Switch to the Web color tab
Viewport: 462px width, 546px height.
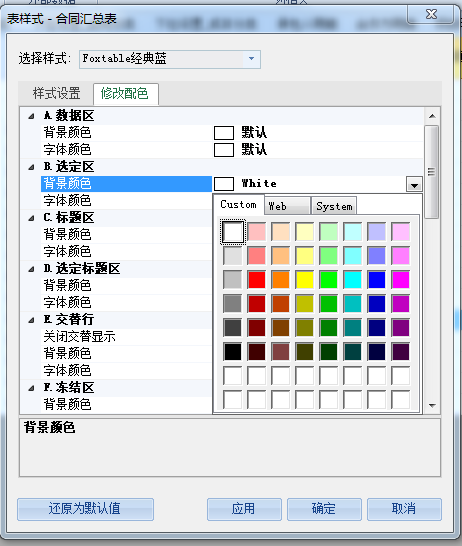(x=287, y=206)
